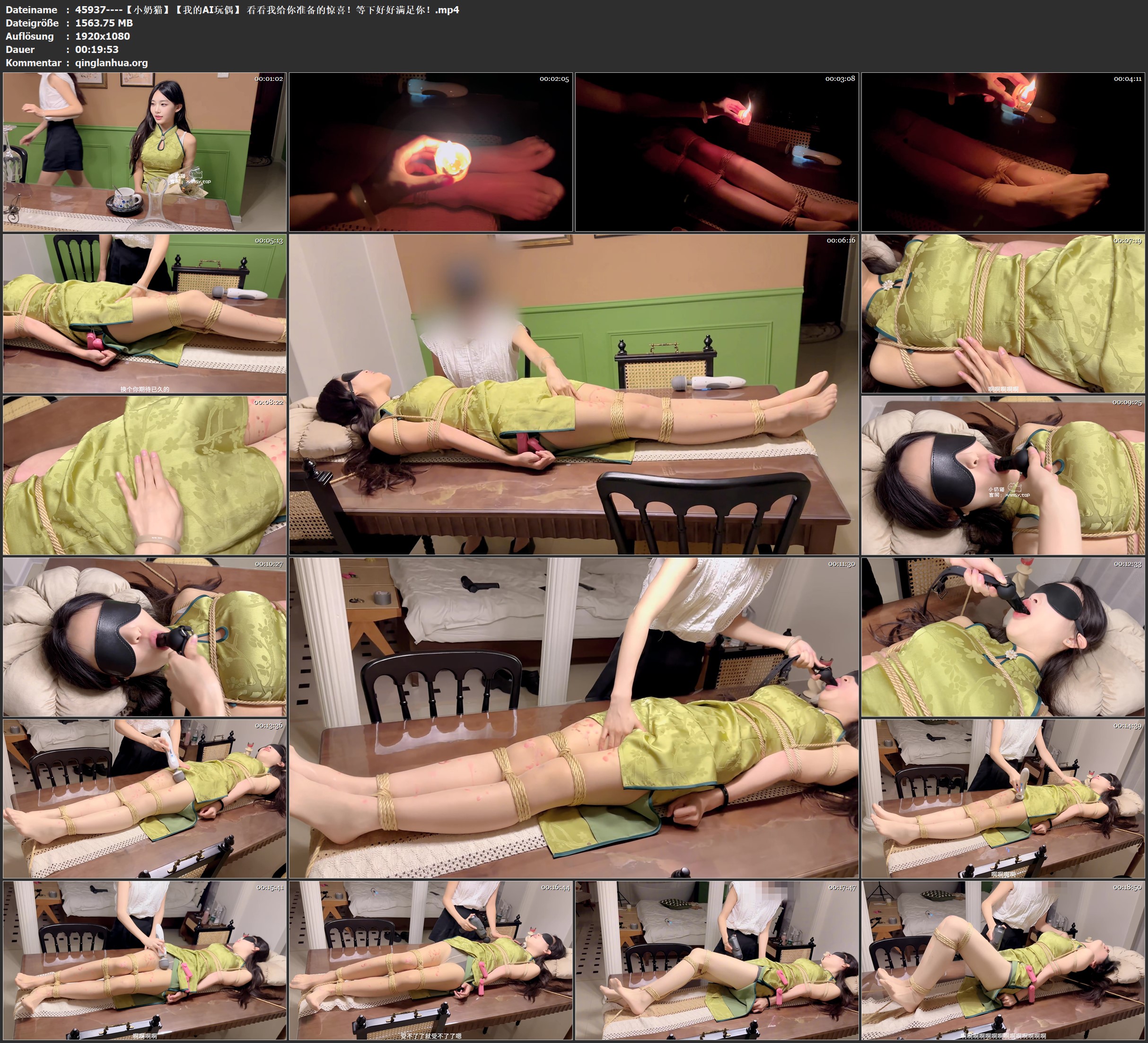Click the thumbnail at 00:09:25
This screenshot has width=1148, height=1043.
click(1003, 475)
